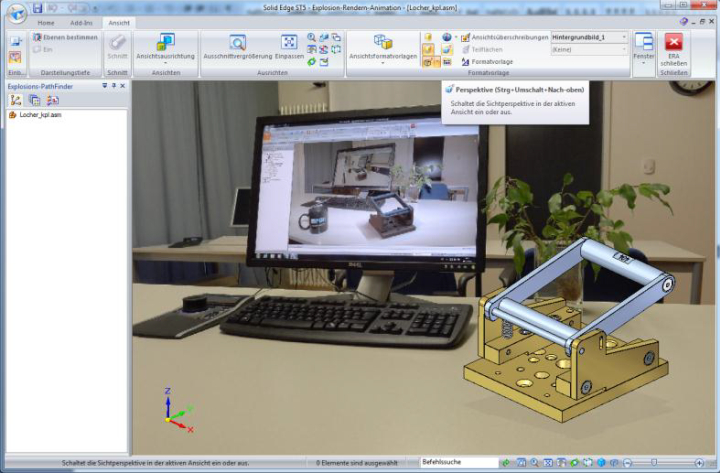This screenshot has width=720, height=473.
Task: Click the top icon in Einb... group
Action: pos(16,41)
